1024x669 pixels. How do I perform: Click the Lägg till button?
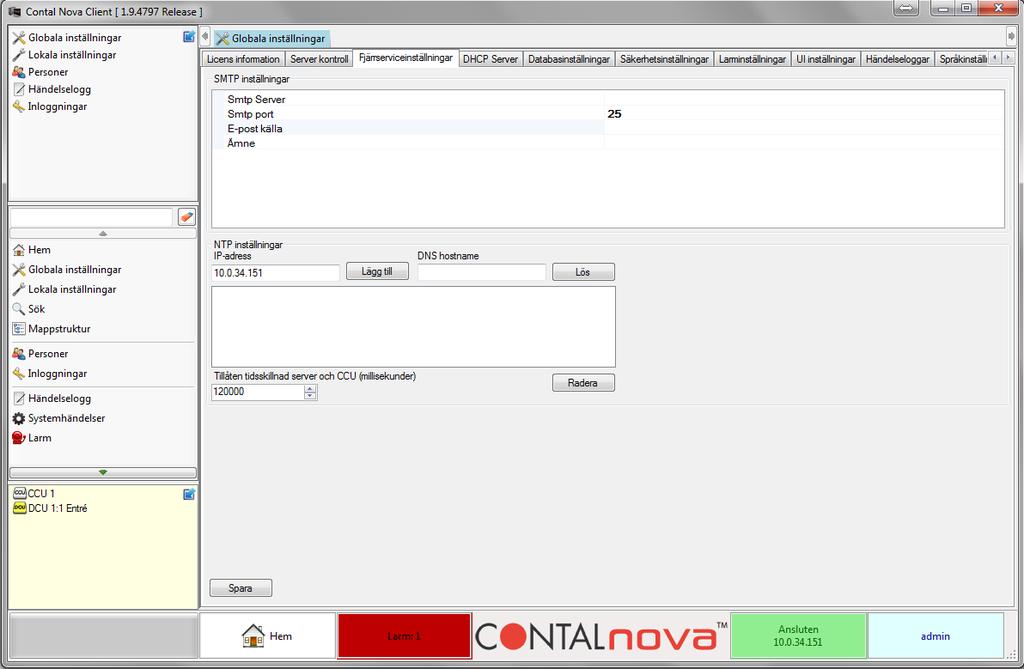click(377, 271)
